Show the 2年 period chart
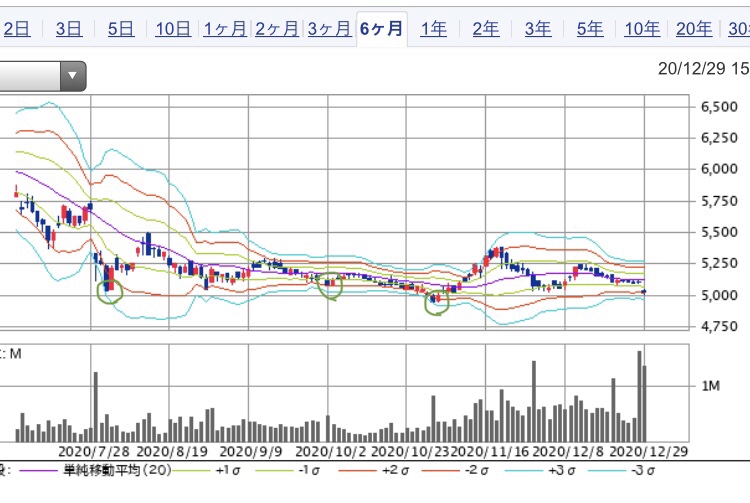Viewport: 750px width, 503px height. (x=485, y=28)
